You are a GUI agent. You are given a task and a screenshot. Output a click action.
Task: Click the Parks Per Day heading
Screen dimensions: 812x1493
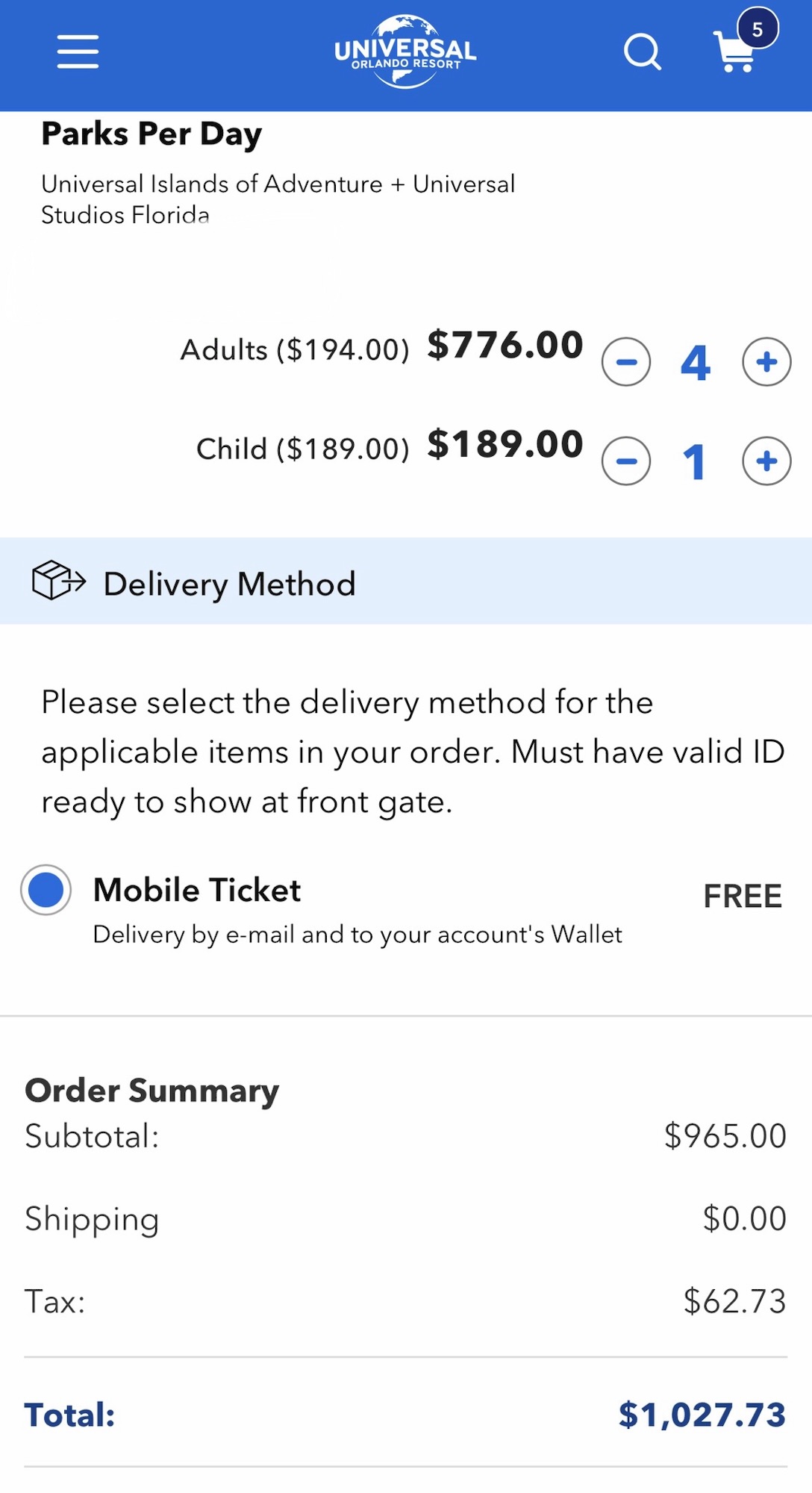(x=152, y=134)
